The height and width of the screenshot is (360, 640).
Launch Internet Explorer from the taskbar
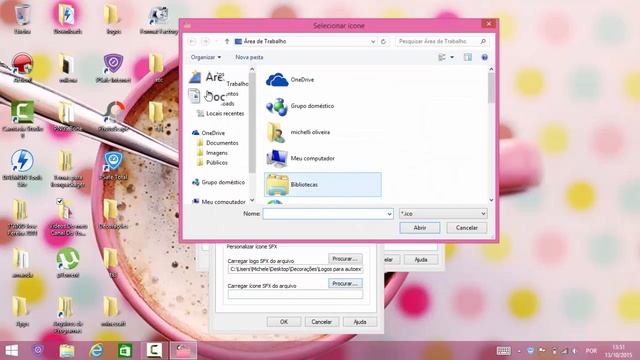point(96,351)
